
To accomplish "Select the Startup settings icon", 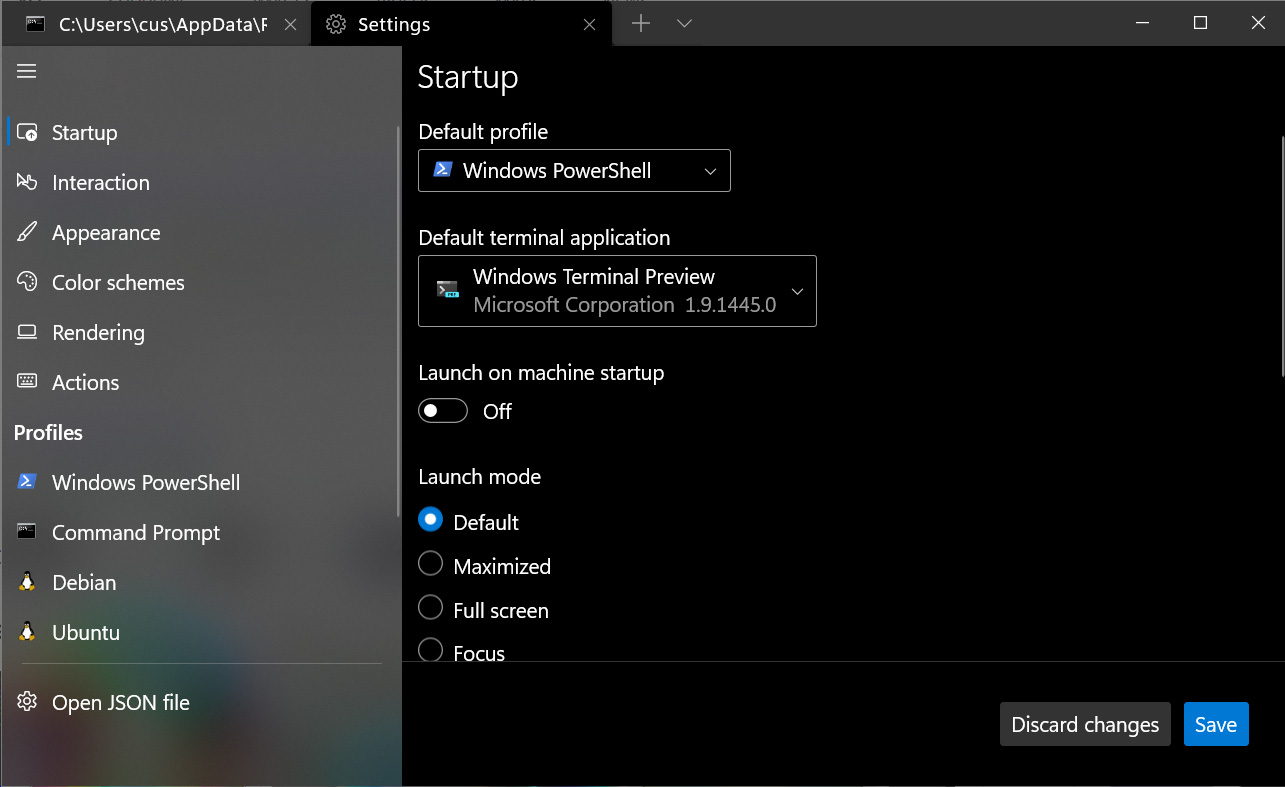I will 29,131.
